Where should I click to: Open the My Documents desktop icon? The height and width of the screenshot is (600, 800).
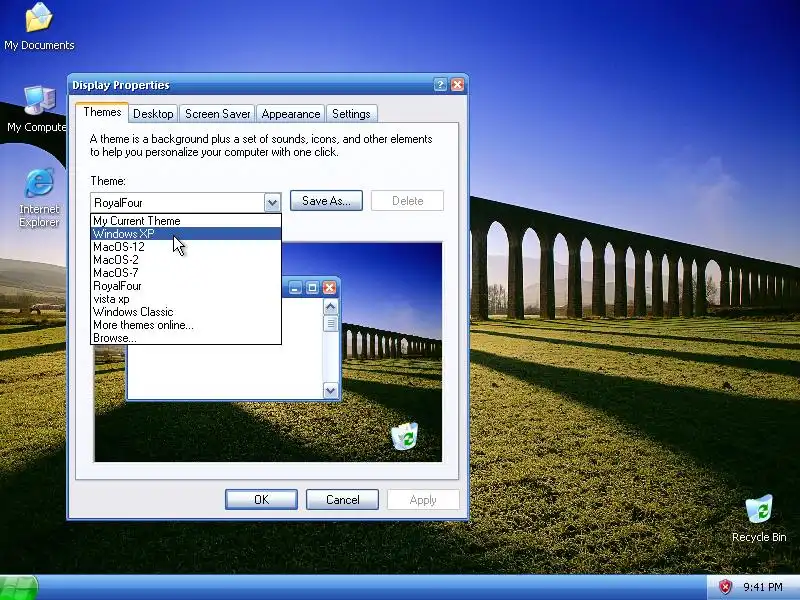(39, 27)
